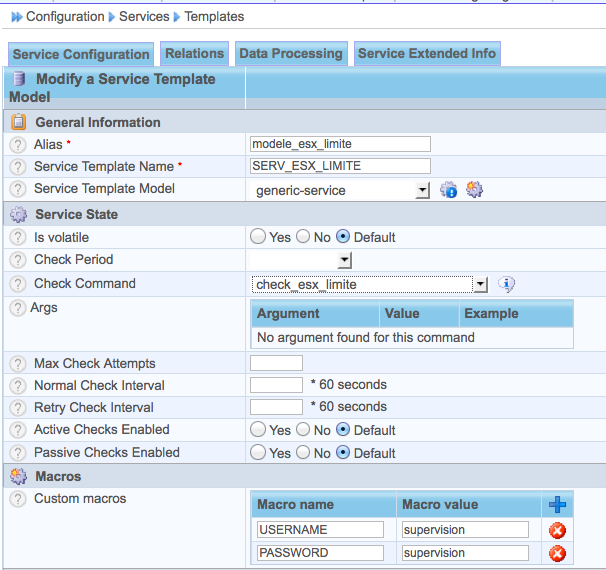
Task: Choose Yes for Passive Checks Enabled
Action: [258, 453]
